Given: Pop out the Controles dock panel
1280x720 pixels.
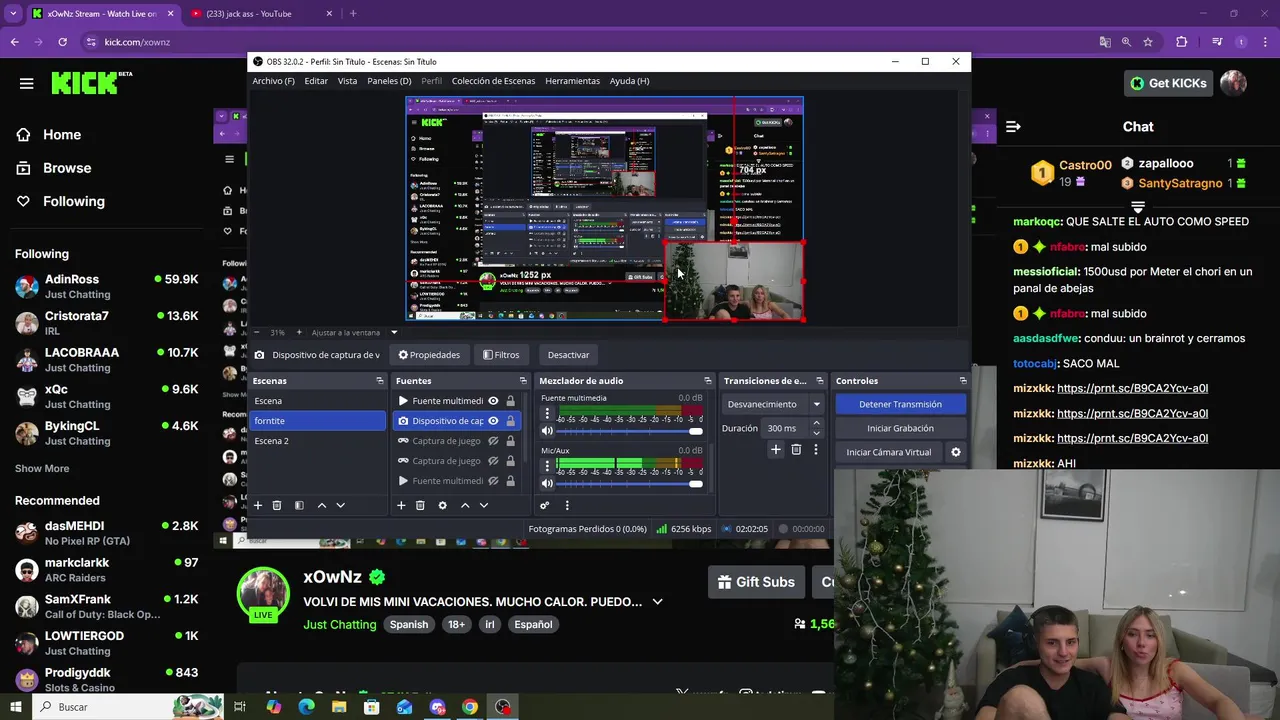Looking at the screenshot, I should pos(963,381).
